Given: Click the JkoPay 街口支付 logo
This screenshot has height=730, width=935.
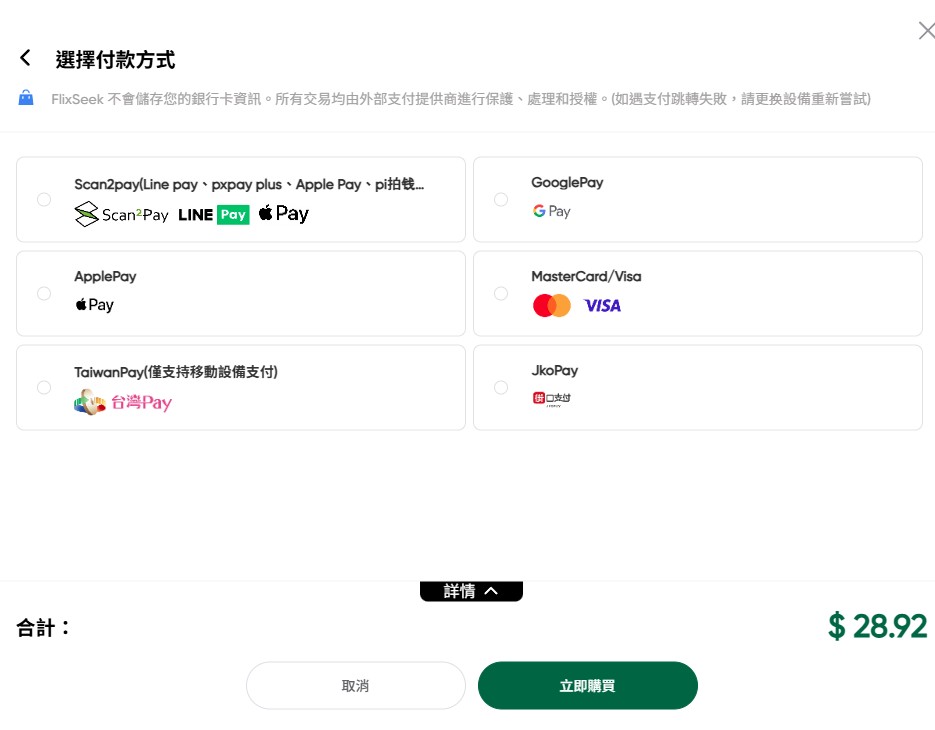Looking at the screenshot, I should (x=552, y=398).
